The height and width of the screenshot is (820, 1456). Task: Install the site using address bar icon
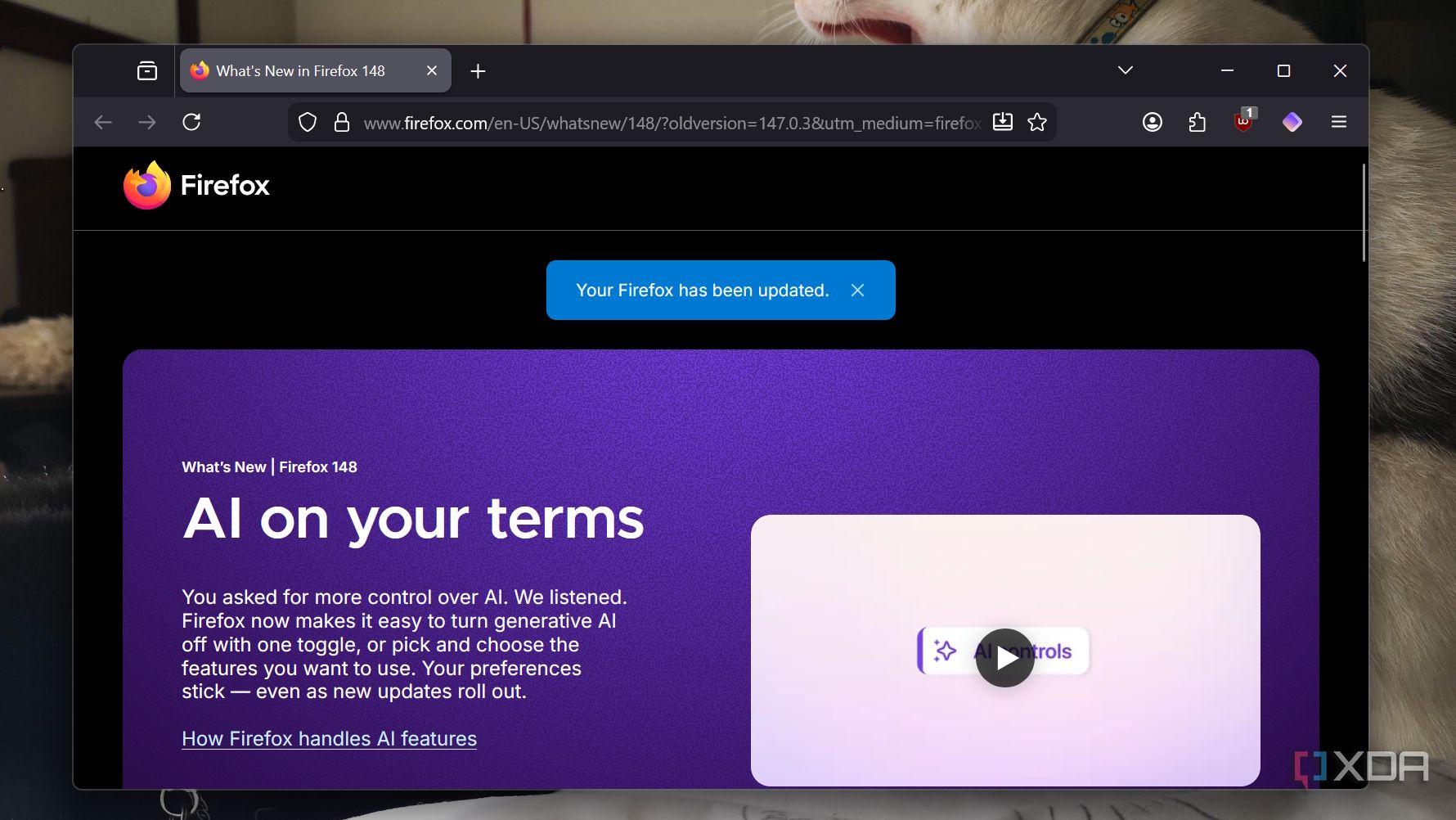click(x=1003, y=123)
